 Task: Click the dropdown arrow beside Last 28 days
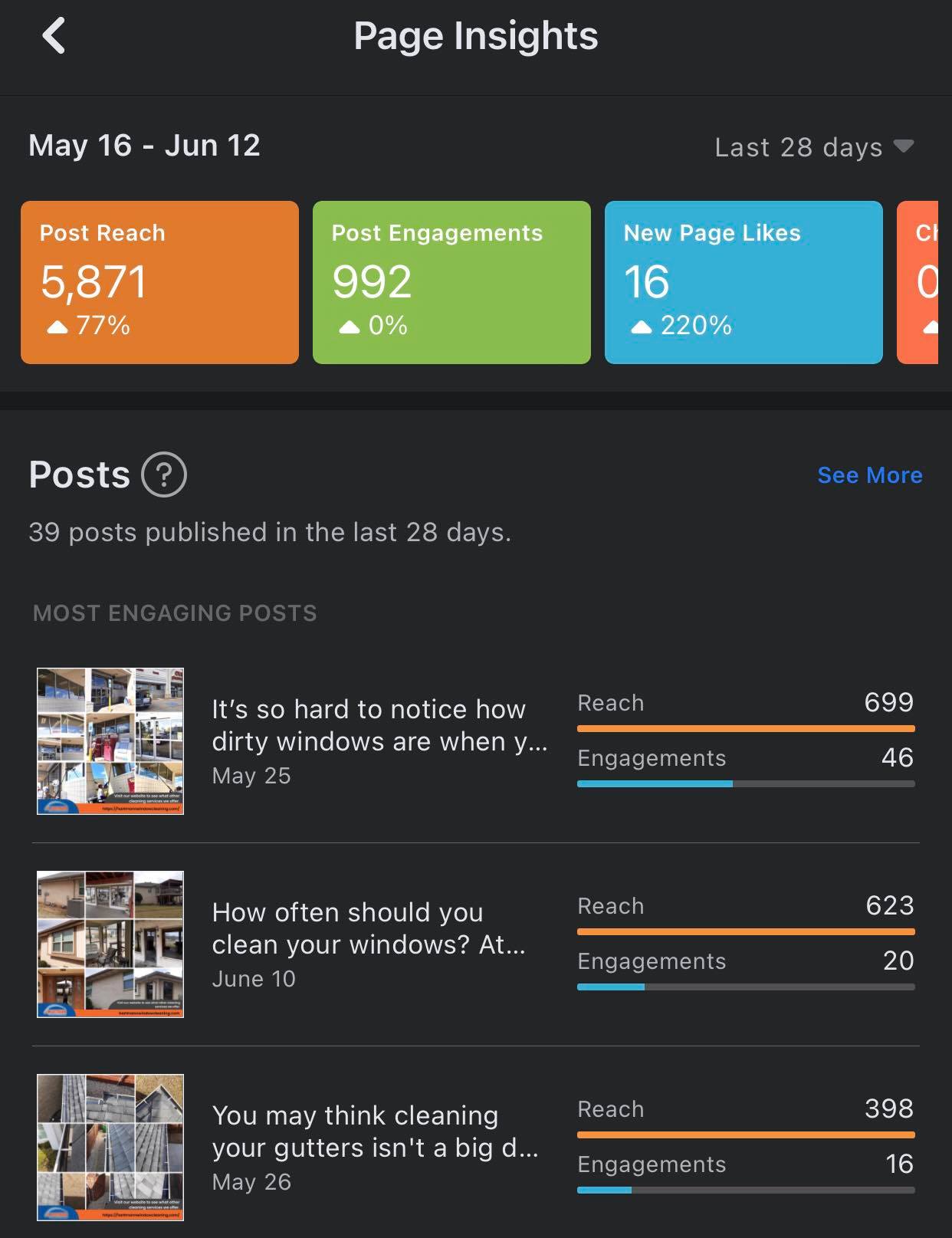click(904, 146)
